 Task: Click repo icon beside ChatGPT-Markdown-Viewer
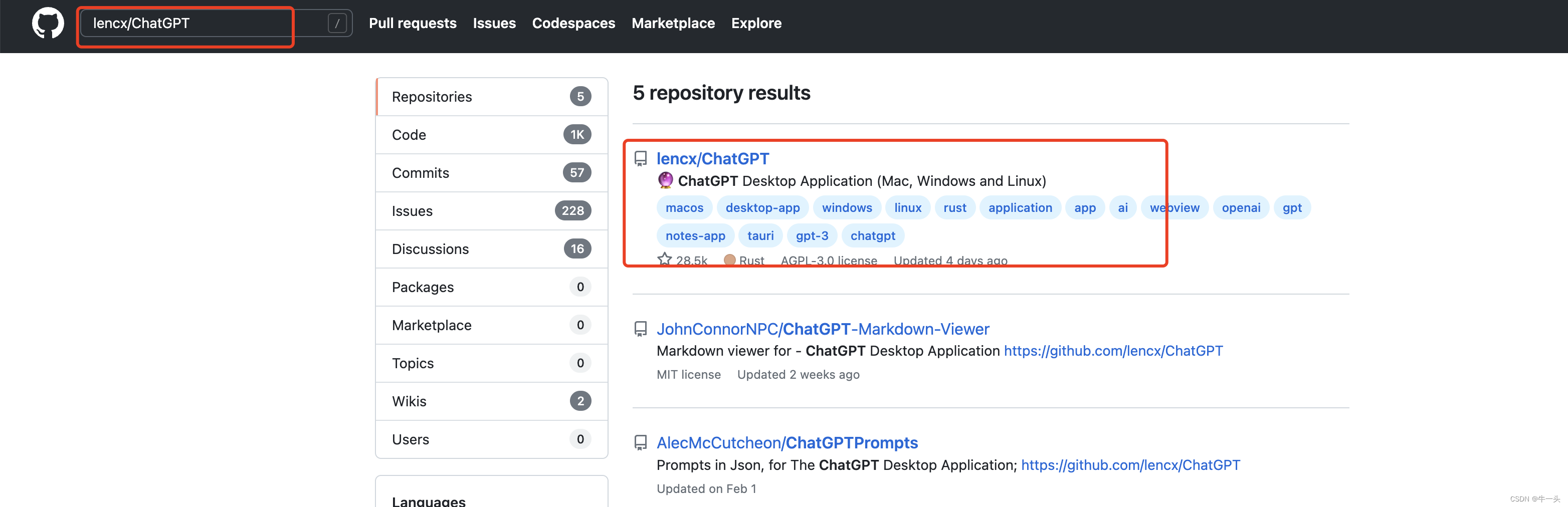click(640, 329)
